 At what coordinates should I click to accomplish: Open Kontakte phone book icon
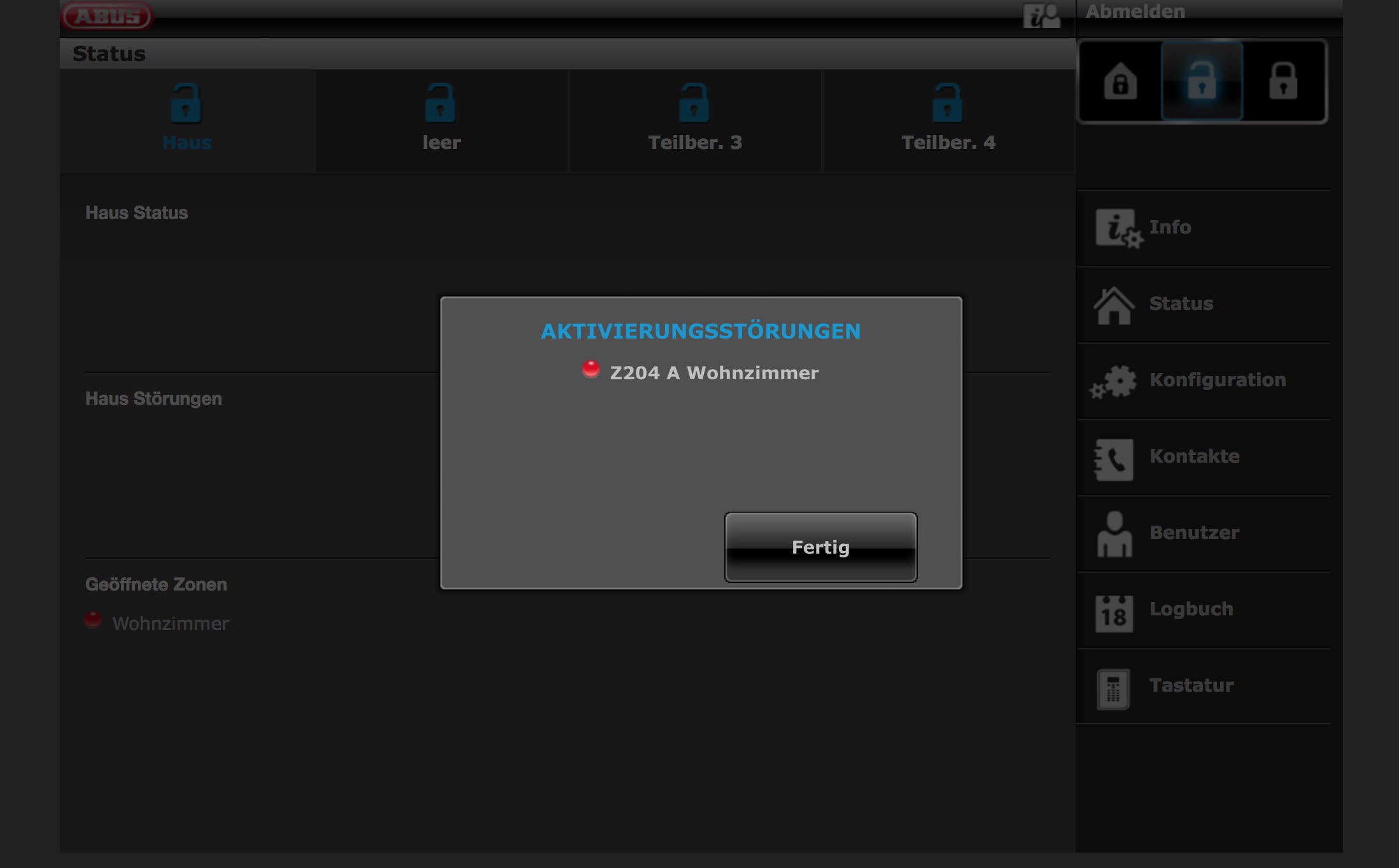click(x=1114, y=458)
